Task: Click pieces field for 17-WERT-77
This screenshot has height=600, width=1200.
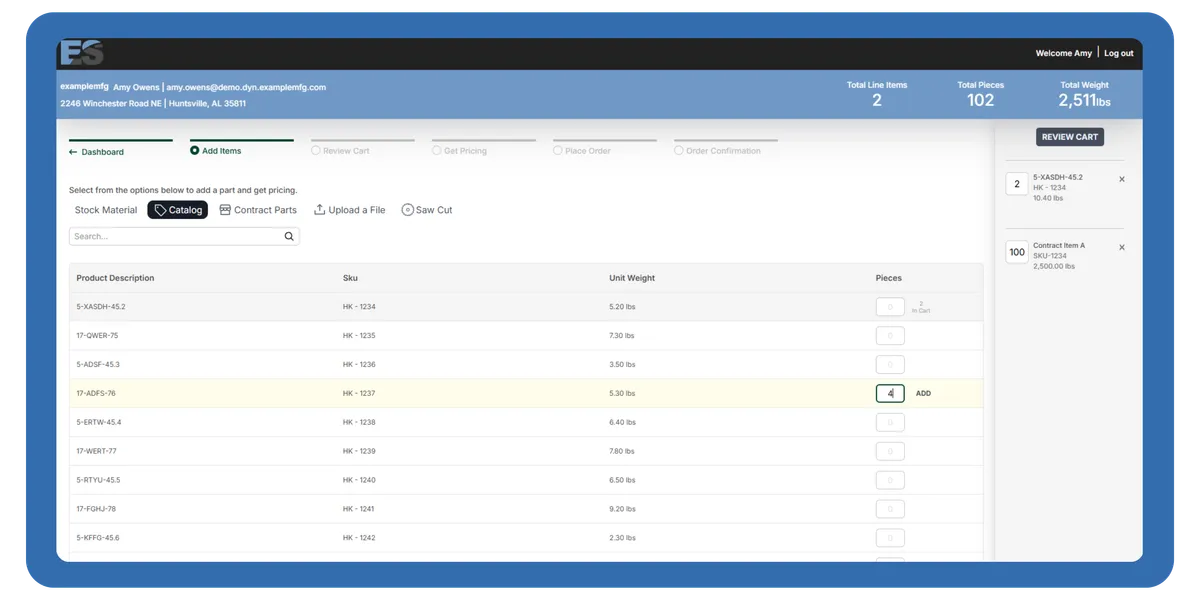Action: pos(890,452)
